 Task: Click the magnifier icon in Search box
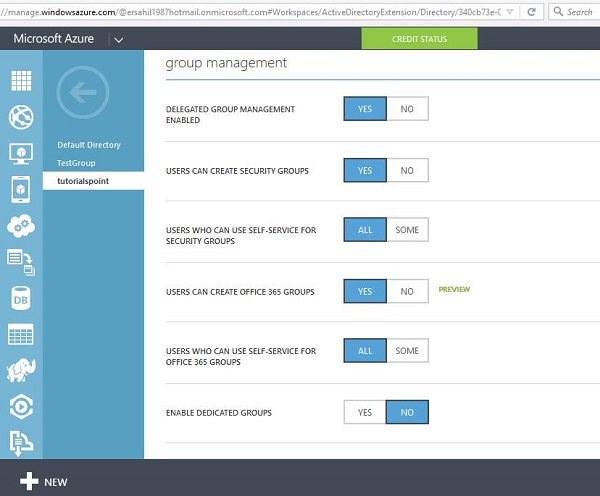tap(558, 11)
